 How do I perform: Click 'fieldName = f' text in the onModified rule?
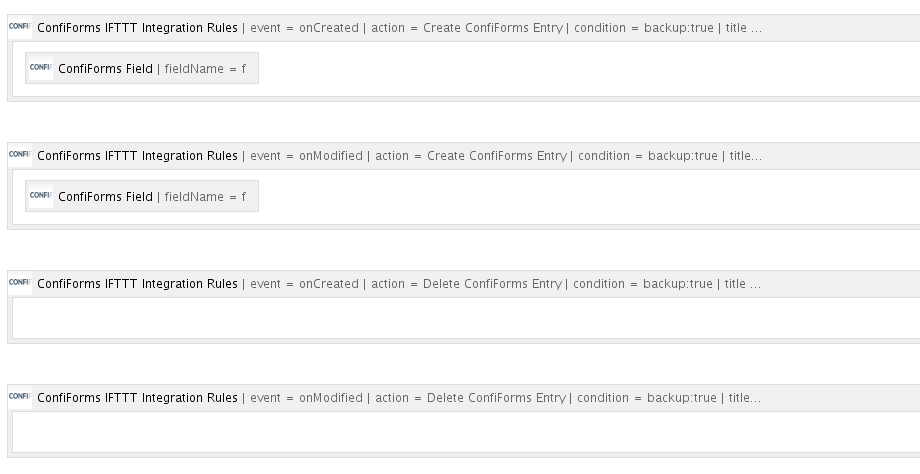[205, 197]
